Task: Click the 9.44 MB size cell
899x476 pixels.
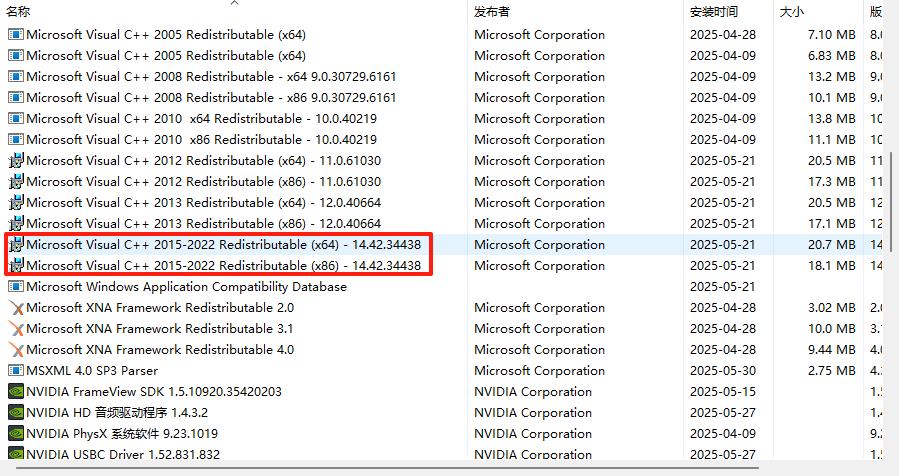Action: (831, 350)
